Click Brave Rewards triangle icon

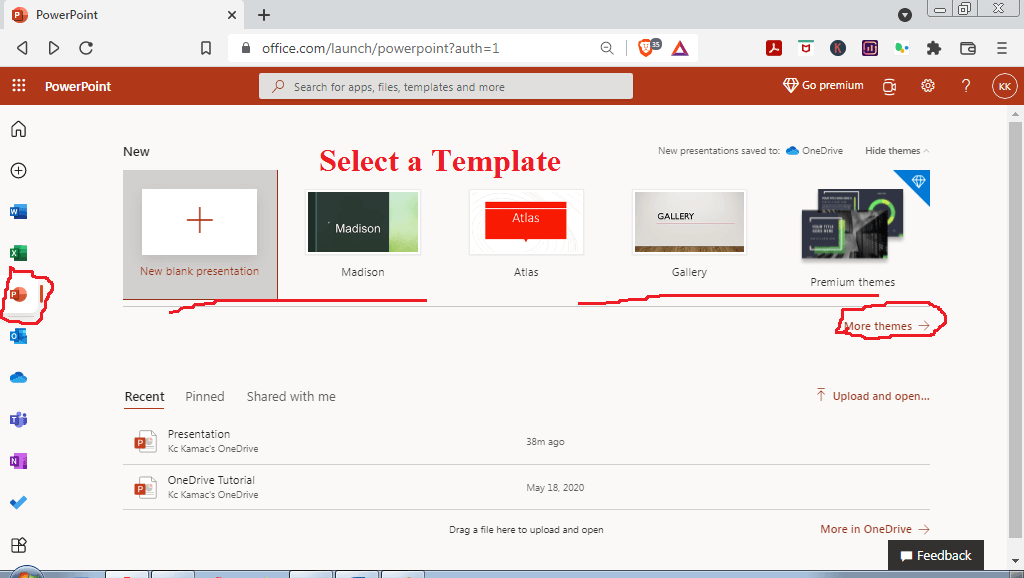(x=680, y=48)
